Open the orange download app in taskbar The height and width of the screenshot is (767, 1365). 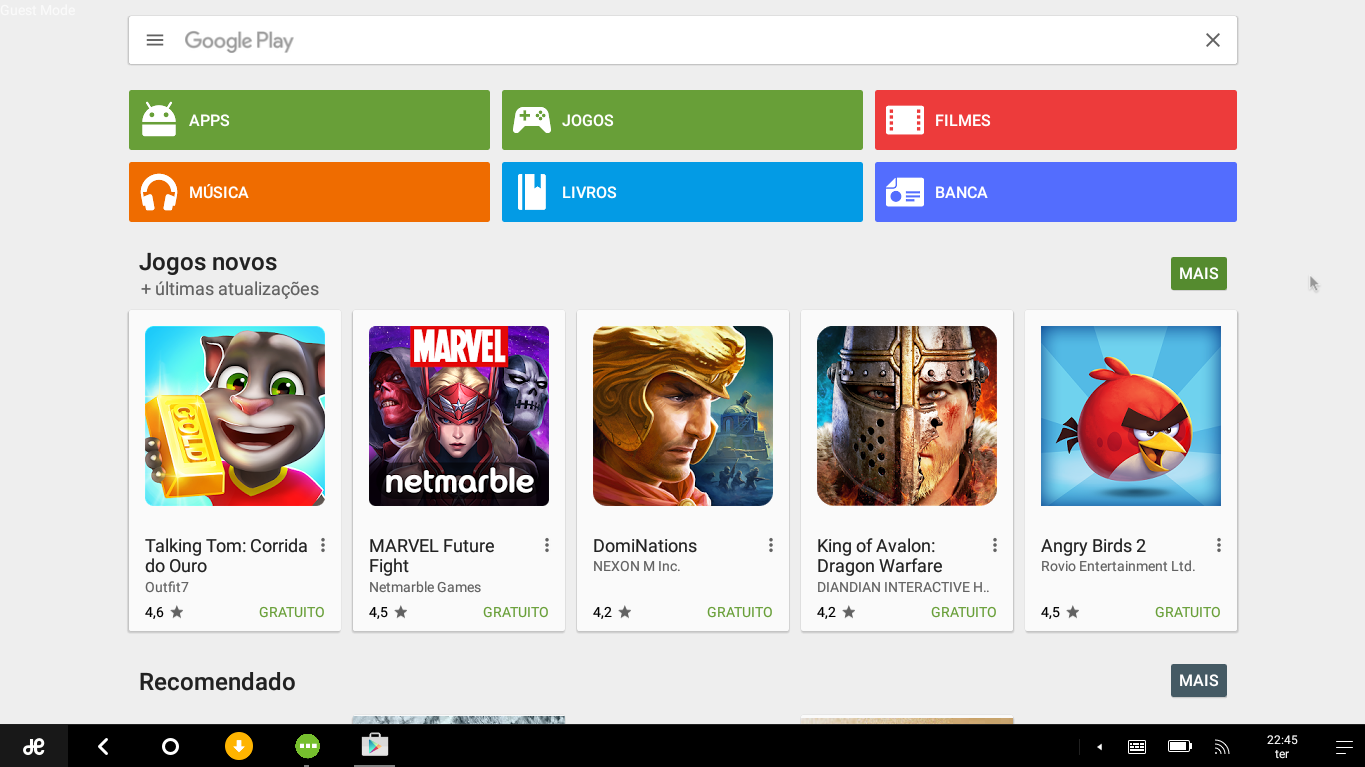tap(238, 746)
